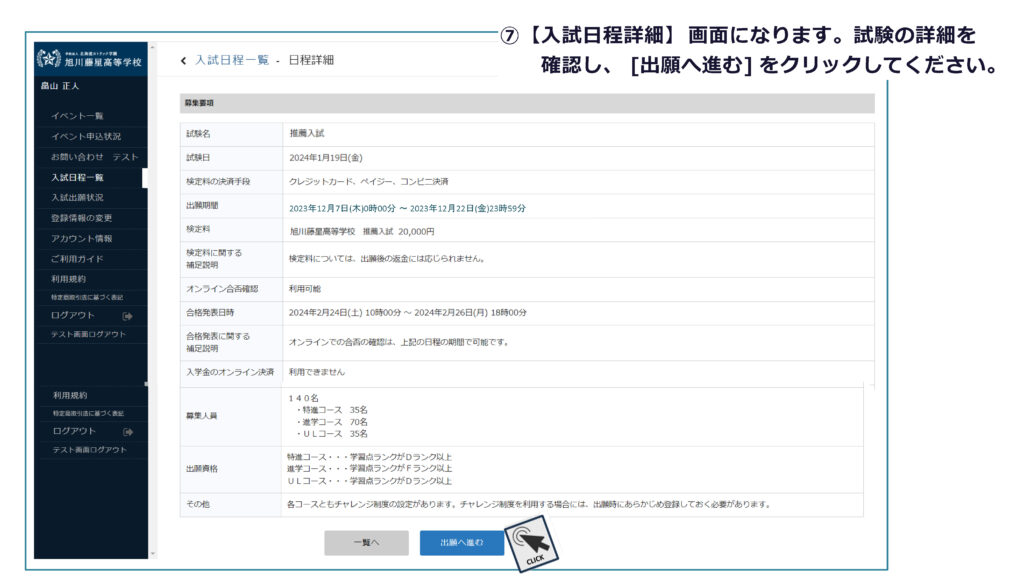This screenshot has width=1024, height=576.
Task: Choose 登録情報の変更 in the sidebar
Action: pyautogui.click(x=81, y=218)
